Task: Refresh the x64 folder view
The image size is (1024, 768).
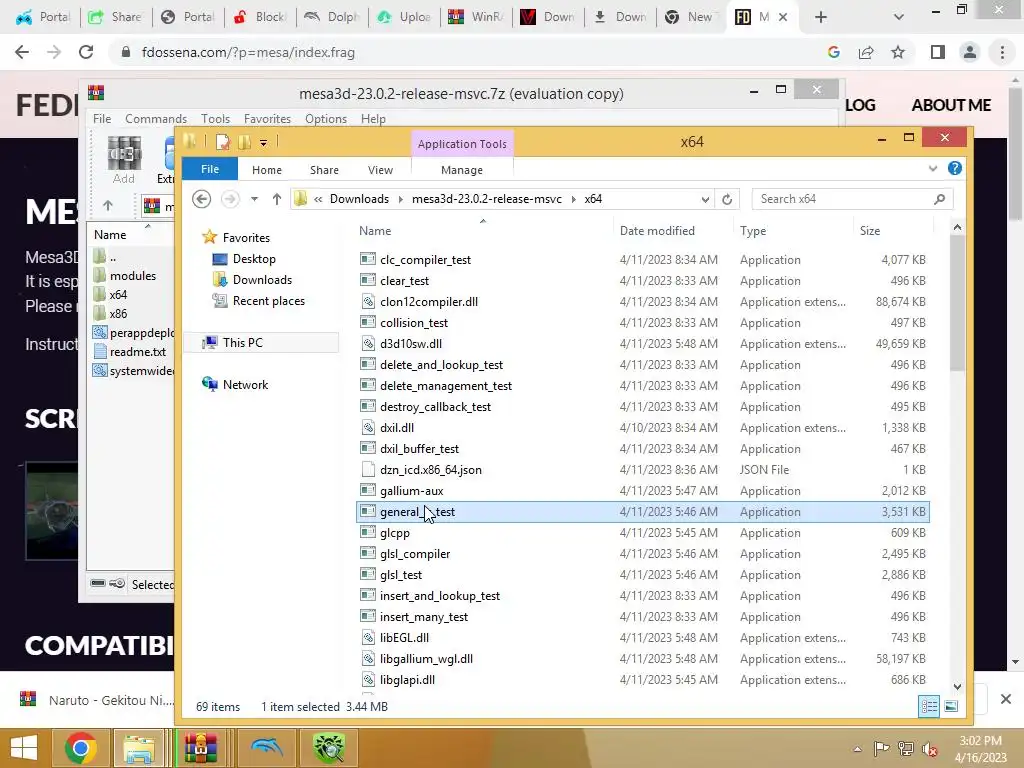Action: pyautogui.click(x=727, y=199)
